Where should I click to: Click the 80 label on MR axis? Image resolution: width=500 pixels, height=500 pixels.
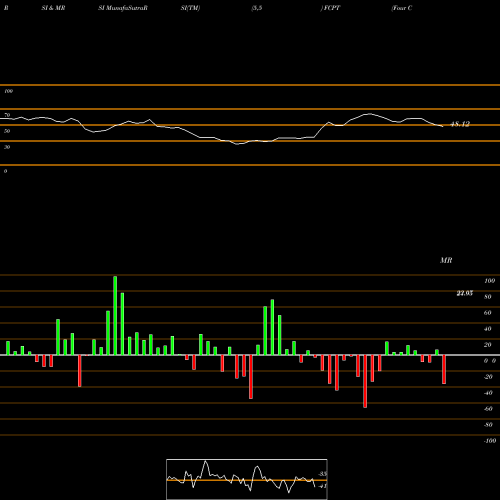pyautogui.click(x=488, y=297)
